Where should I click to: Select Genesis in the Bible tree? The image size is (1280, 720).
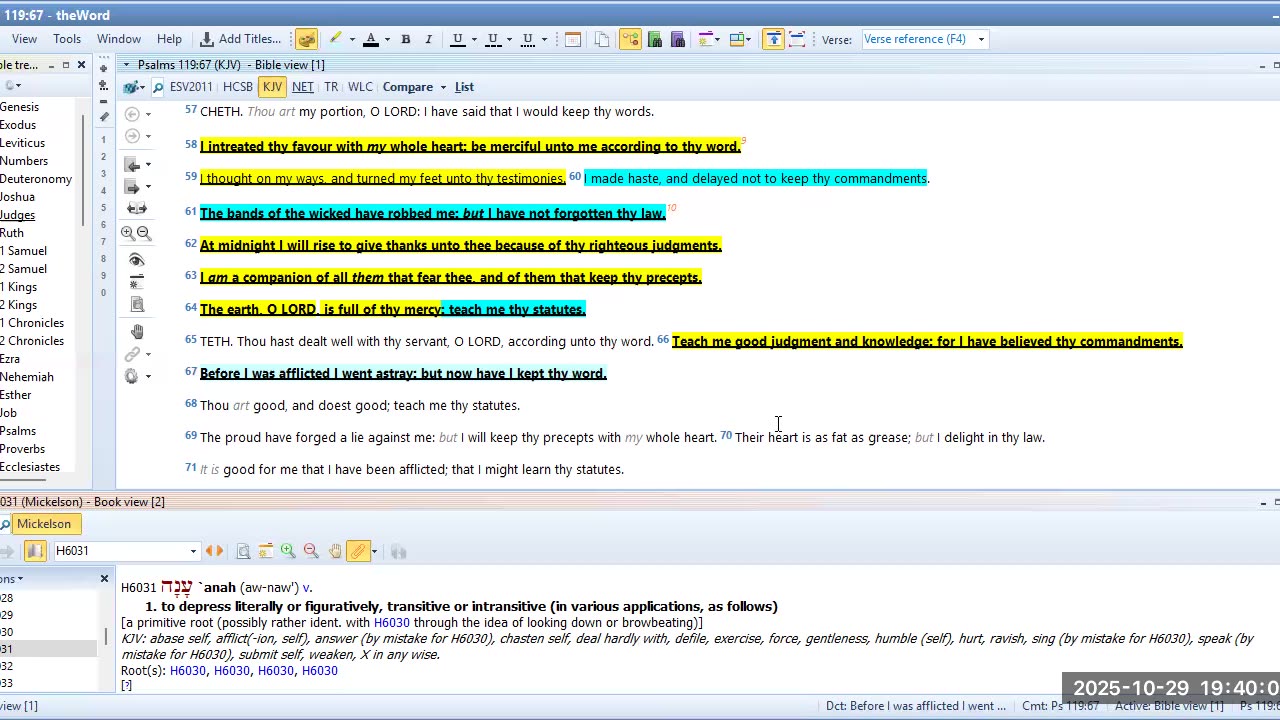tap(19, 107)
